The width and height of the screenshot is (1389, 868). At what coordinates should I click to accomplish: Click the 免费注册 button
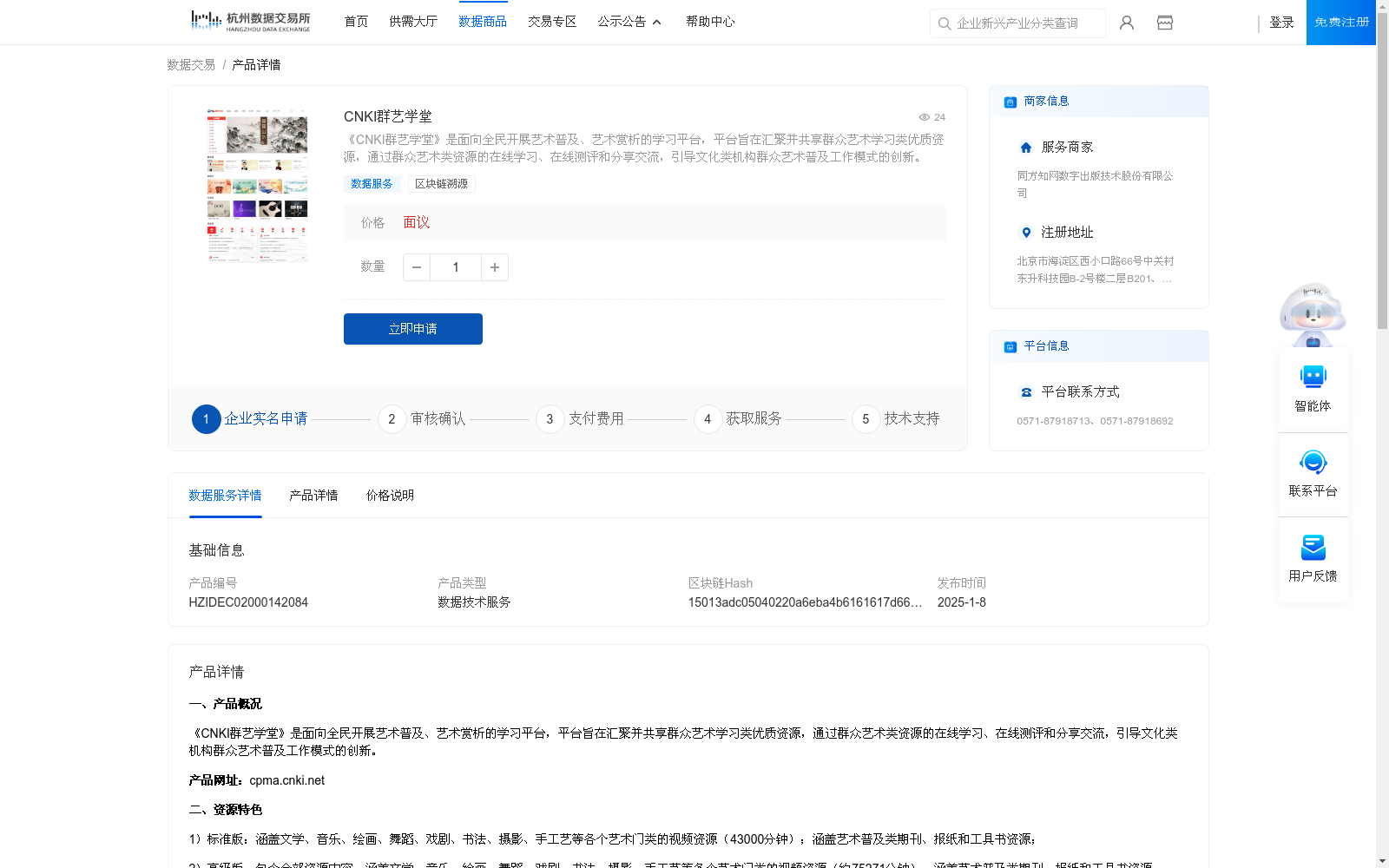1341,23
